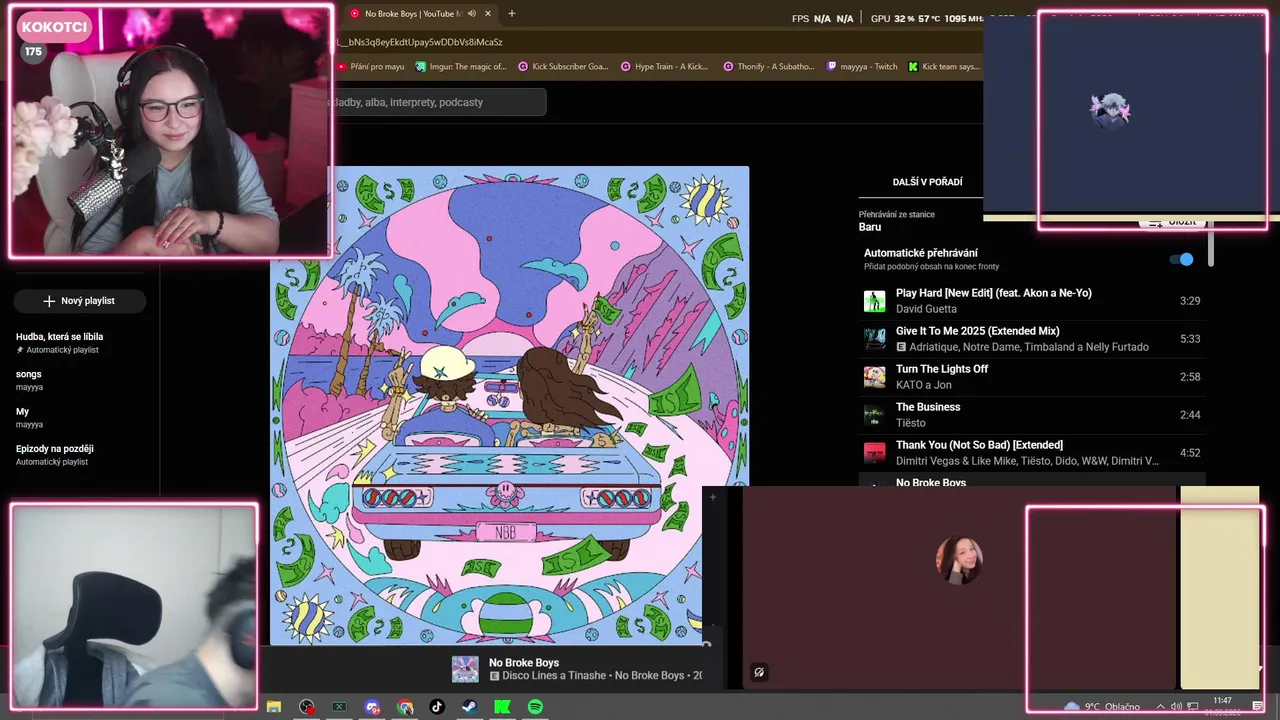Click David Guetta artist name
The image size is (1280, 720).
(x=926, y=309)
